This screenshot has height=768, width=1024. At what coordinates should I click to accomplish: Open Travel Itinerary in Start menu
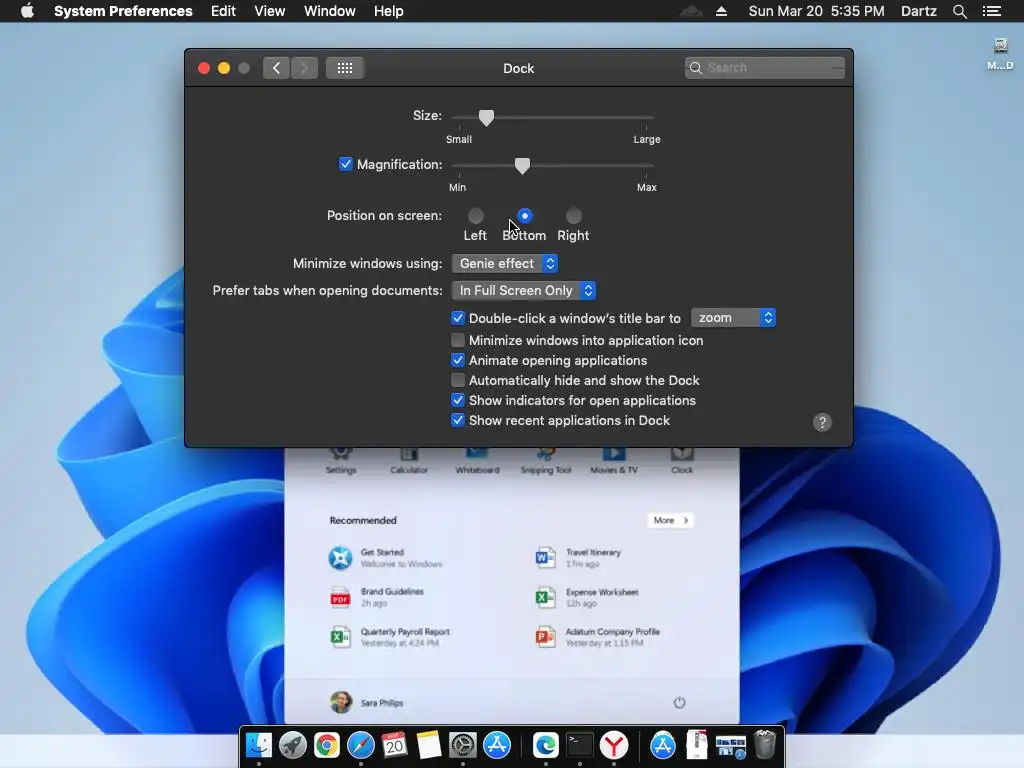pyautogui.click(x=578, y=558)
